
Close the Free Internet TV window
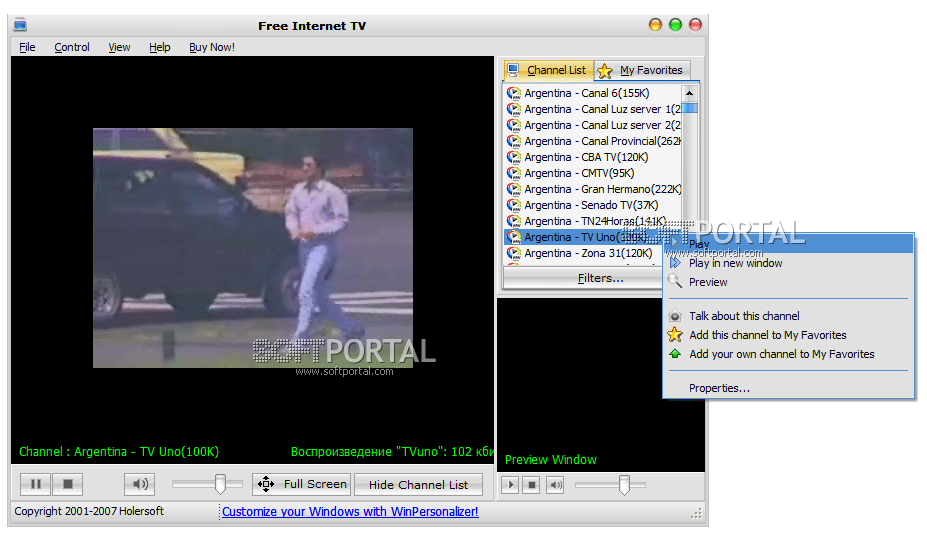click(x=696, y=25)
